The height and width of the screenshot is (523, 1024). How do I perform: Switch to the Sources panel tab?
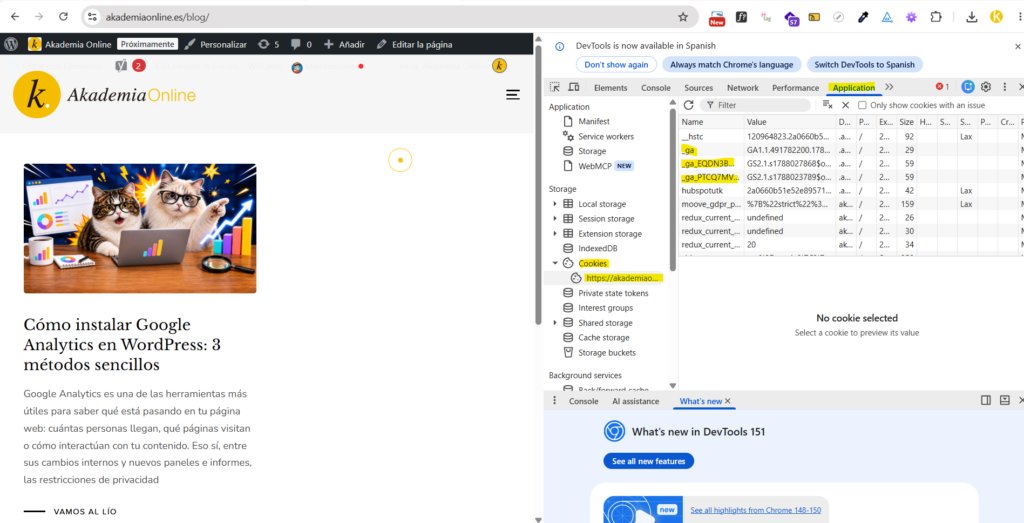tap(698, 87)
